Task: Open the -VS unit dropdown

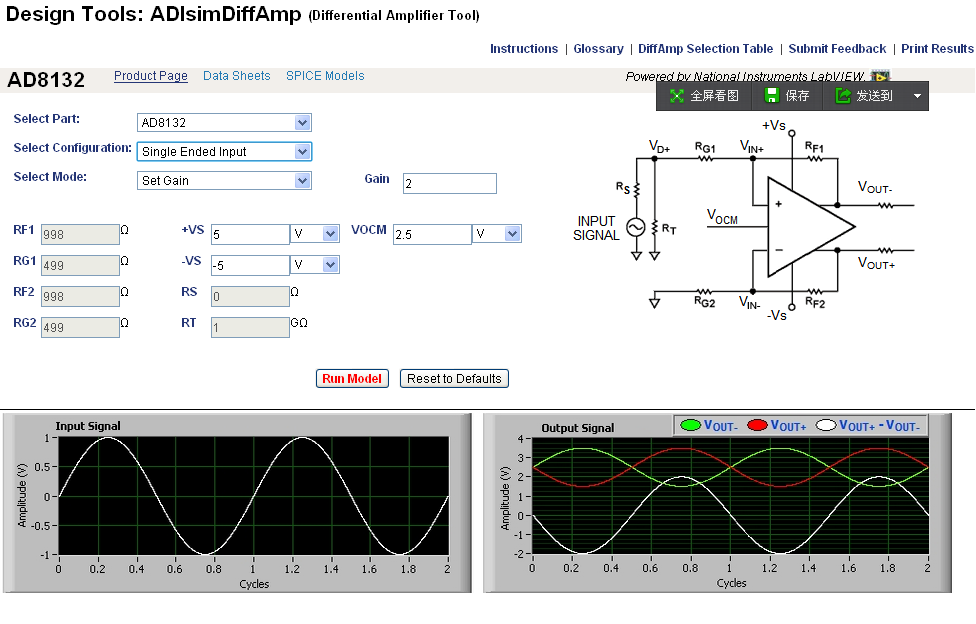Action: 331,265
